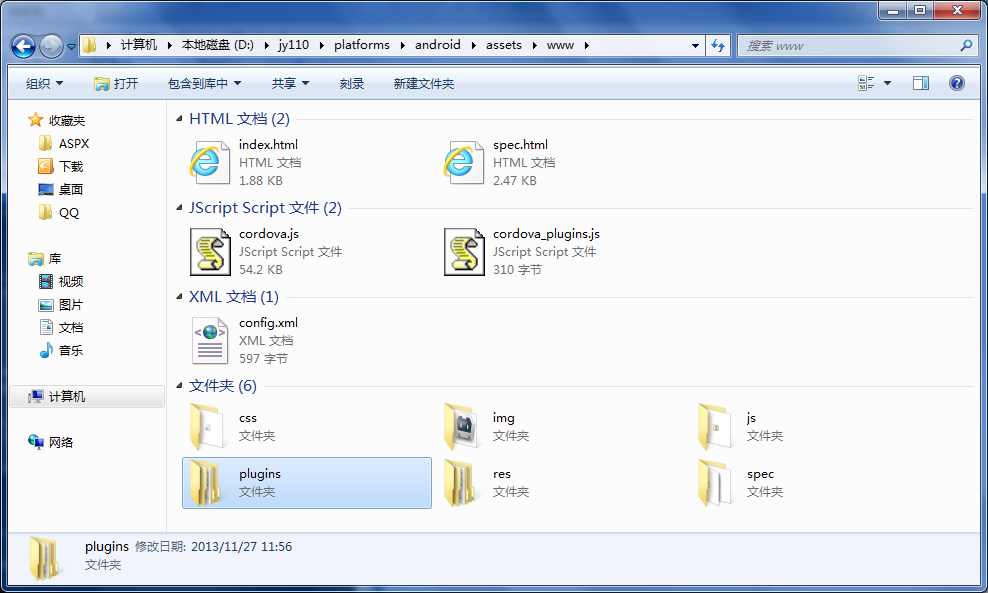
Task: Toggle the preview pane icon
Action: click(x=921, y=83)
